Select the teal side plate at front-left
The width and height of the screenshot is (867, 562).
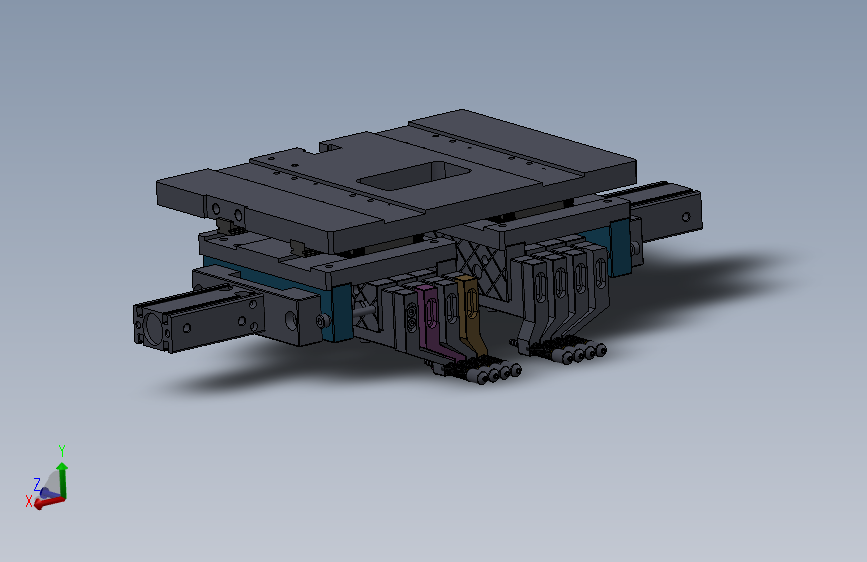point(341,313)
